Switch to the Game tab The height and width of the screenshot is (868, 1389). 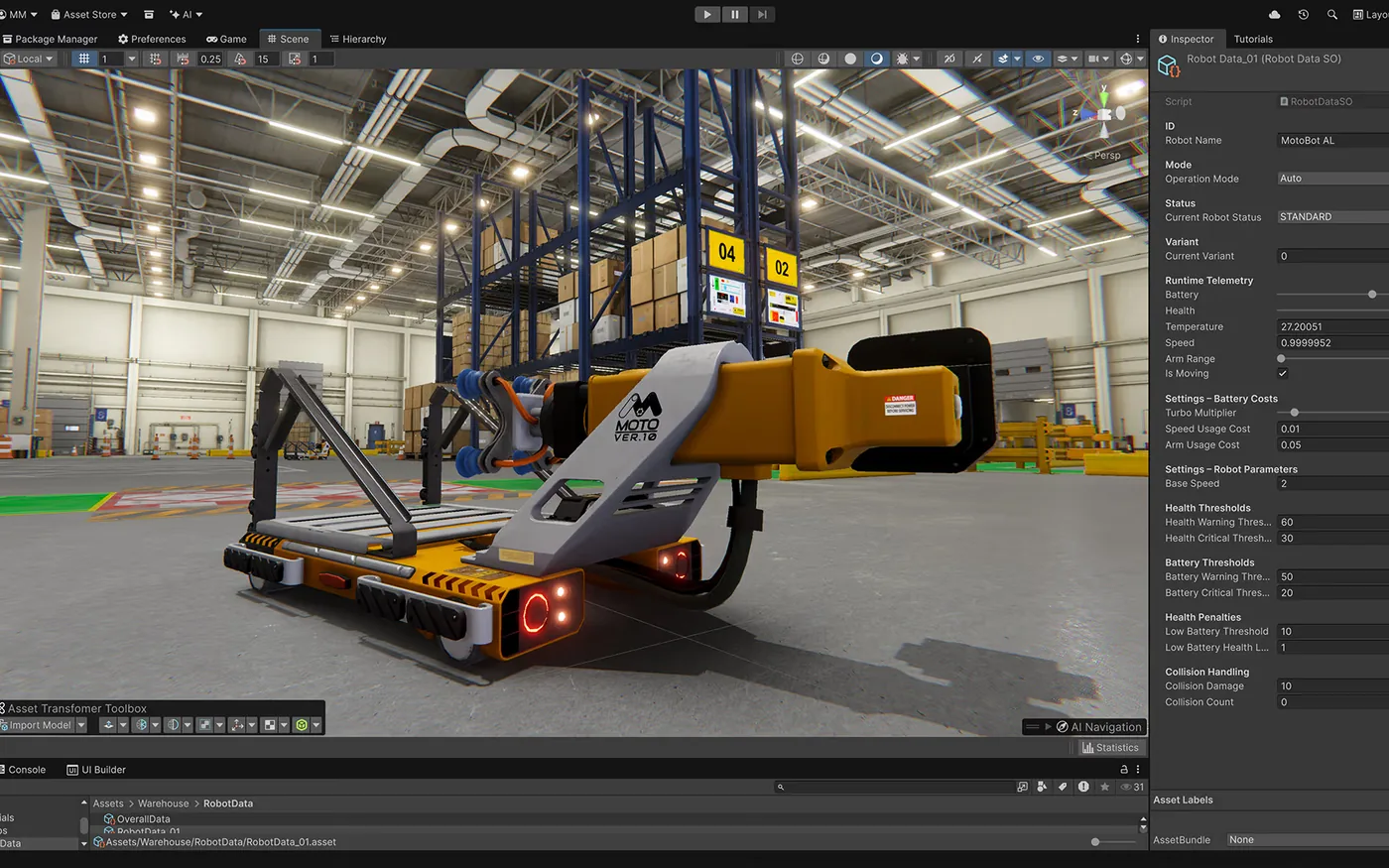[227, 39]
